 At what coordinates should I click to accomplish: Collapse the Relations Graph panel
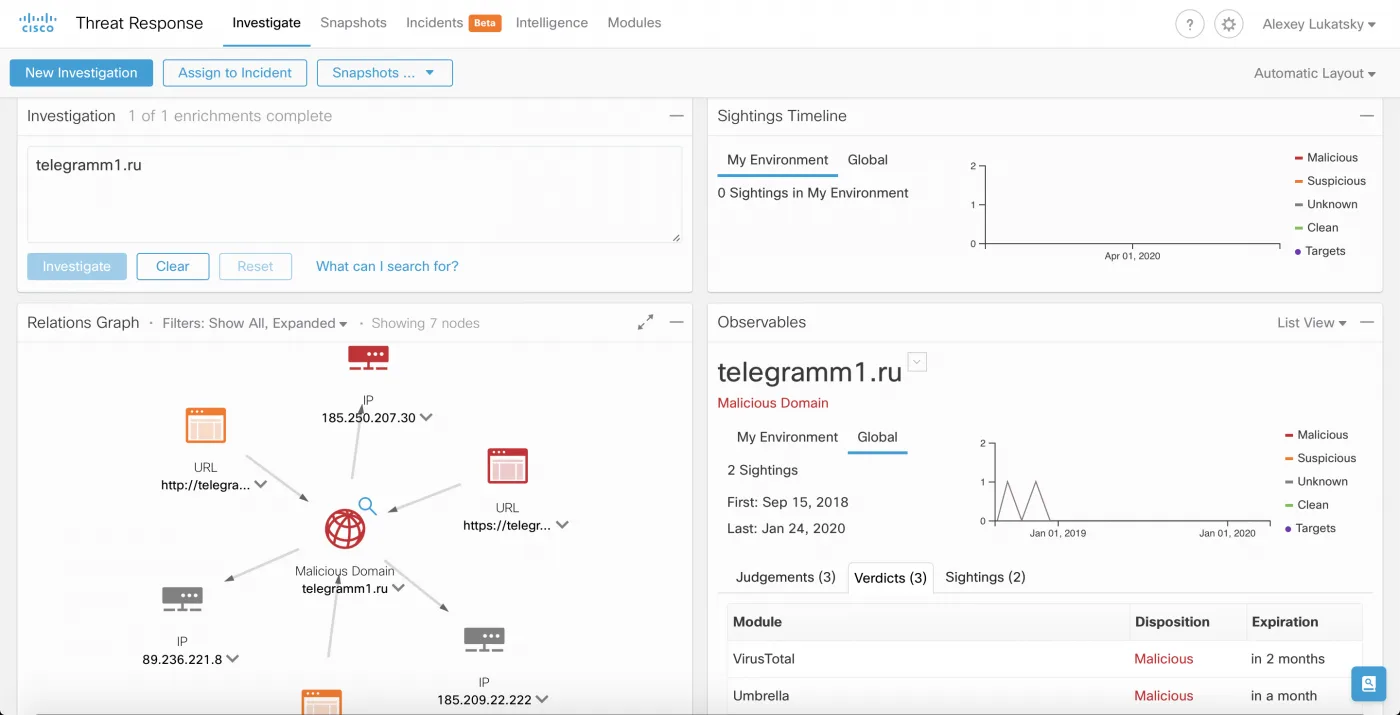pyautogui.click(x=677, y=322)
